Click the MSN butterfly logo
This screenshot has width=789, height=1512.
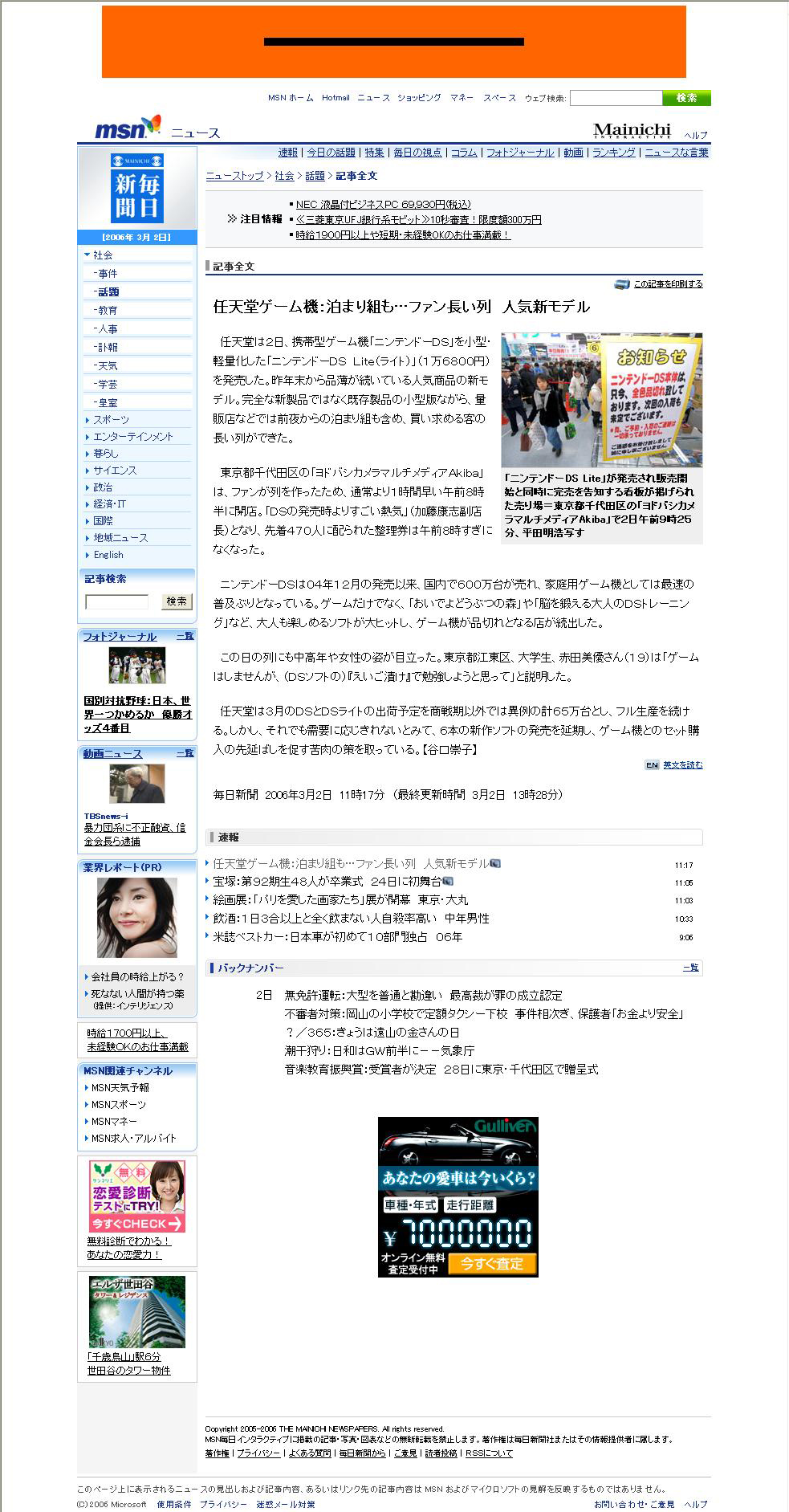pos(128,128)
